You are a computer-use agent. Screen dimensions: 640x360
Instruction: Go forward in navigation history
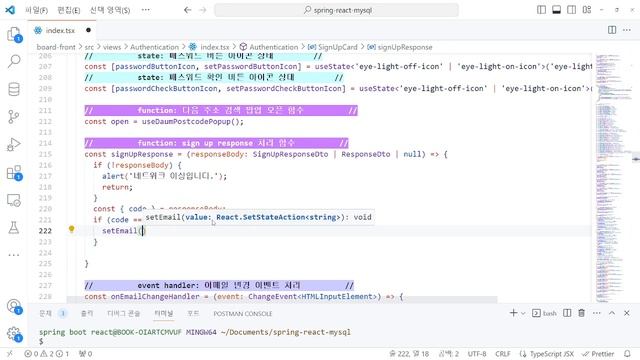(202, 10)
